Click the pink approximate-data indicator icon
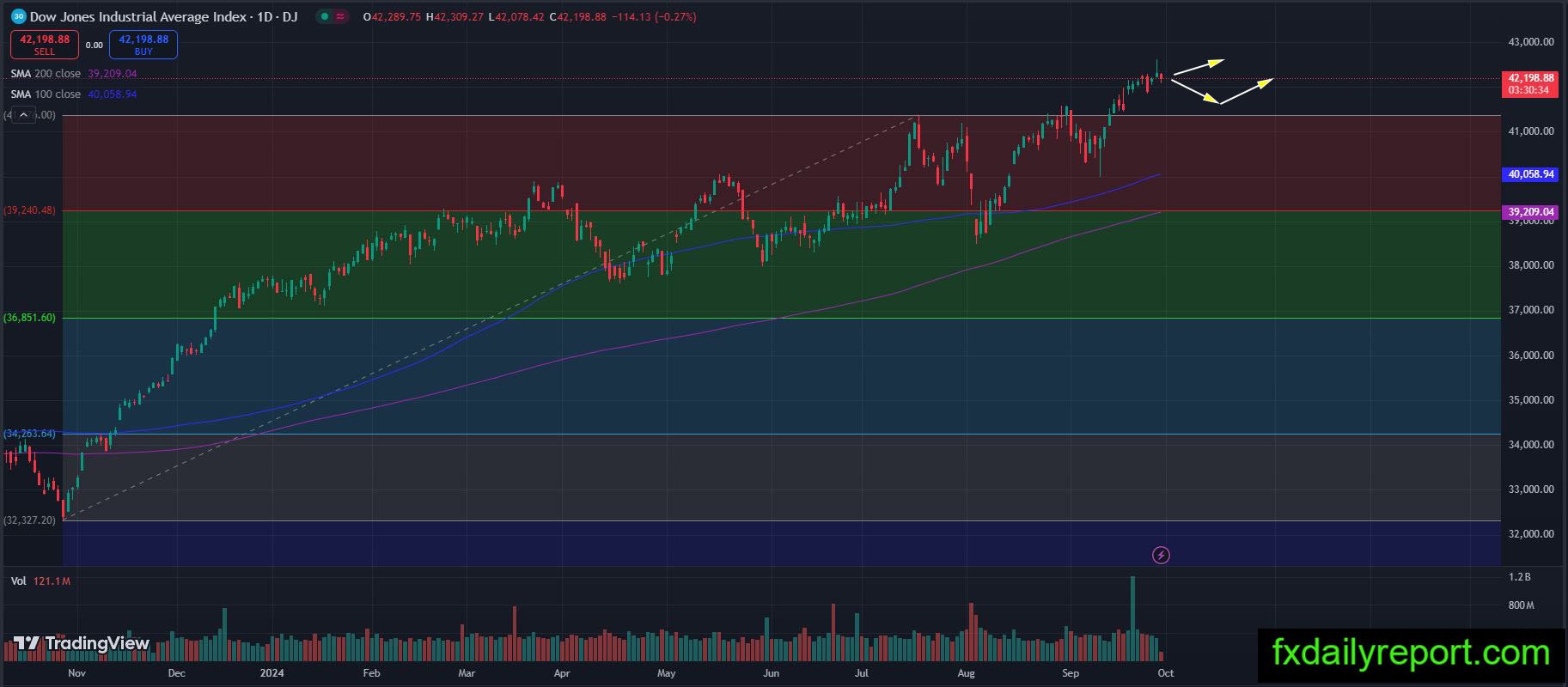The height and width of the screenshot is (687, 1568). pos(341,16)
